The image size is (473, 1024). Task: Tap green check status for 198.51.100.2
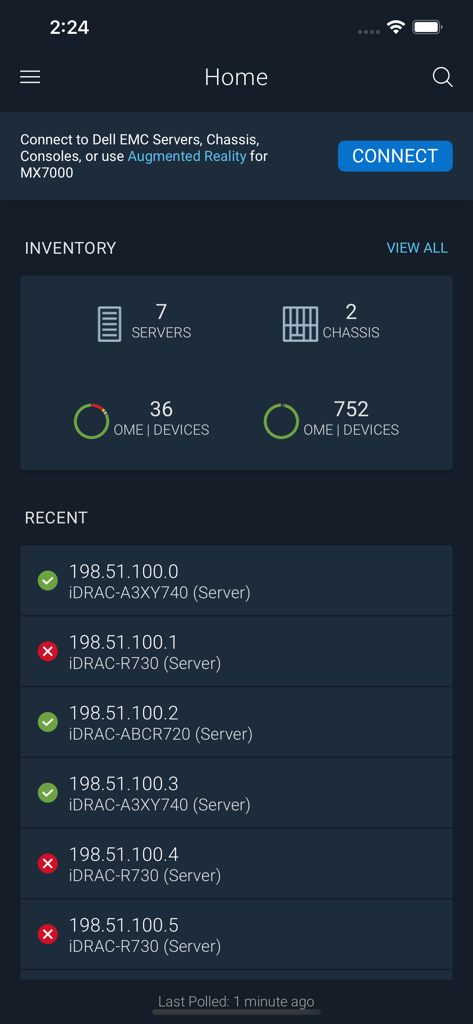[x=48, y=722]
